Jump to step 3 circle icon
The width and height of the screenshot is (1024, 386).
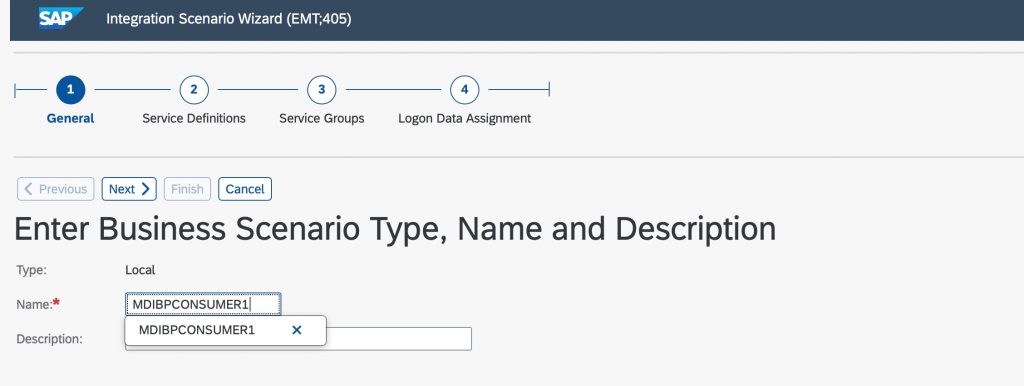pos(321,89)
